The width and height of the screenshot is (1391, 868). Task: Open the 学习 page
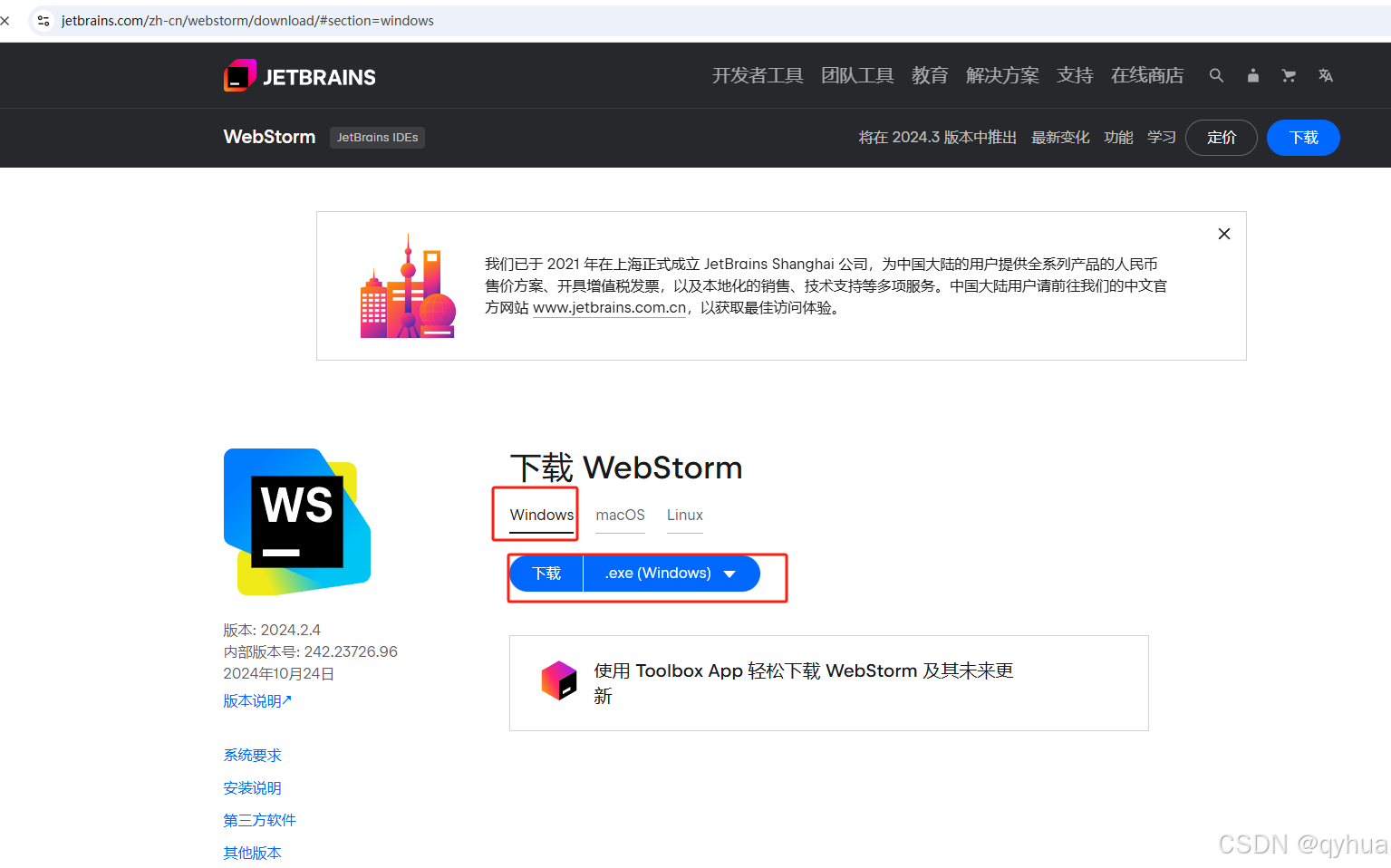[1162, 138]
